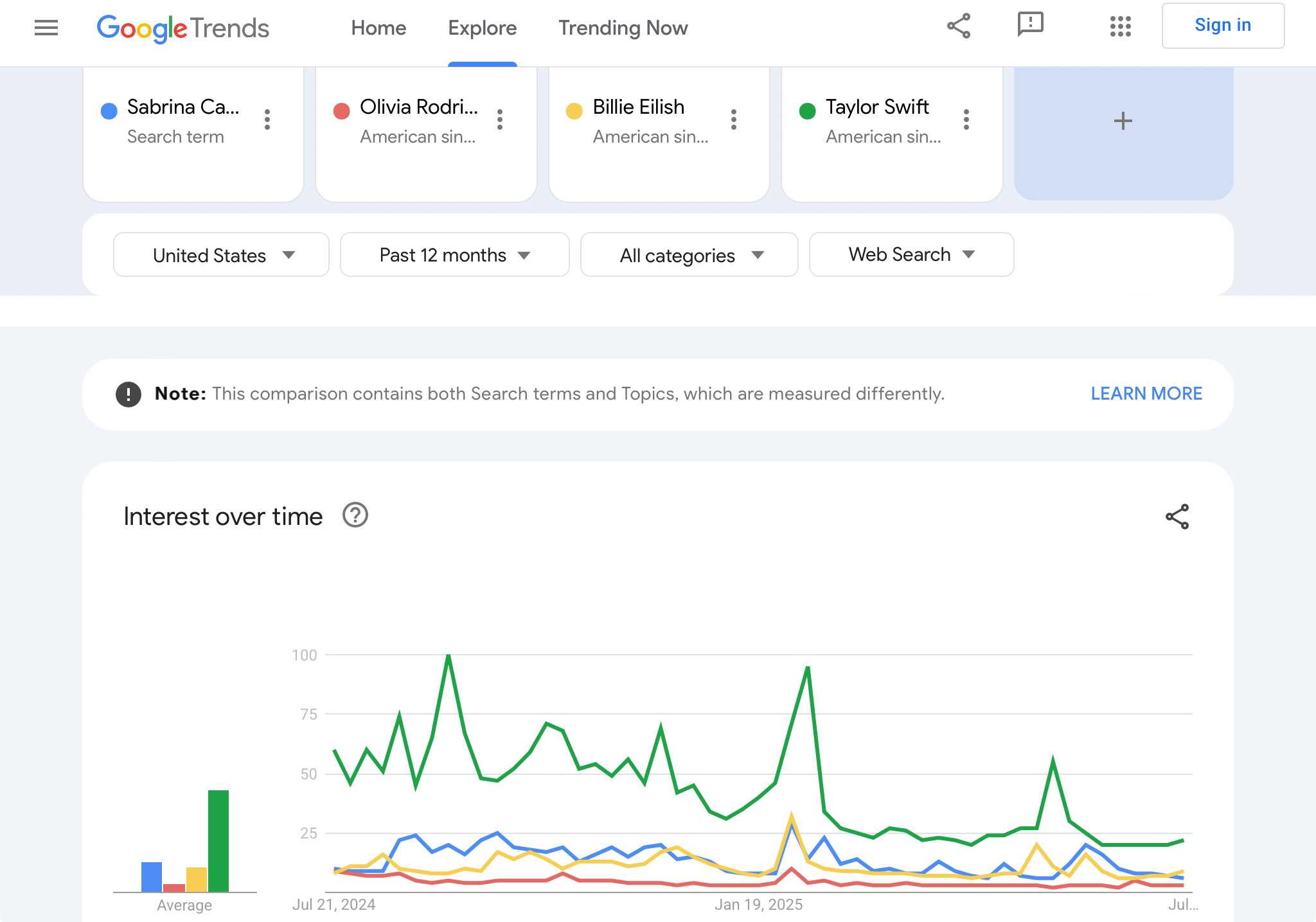
Task: Select the green Taylor Swift average bar
Action: [218, 840]
